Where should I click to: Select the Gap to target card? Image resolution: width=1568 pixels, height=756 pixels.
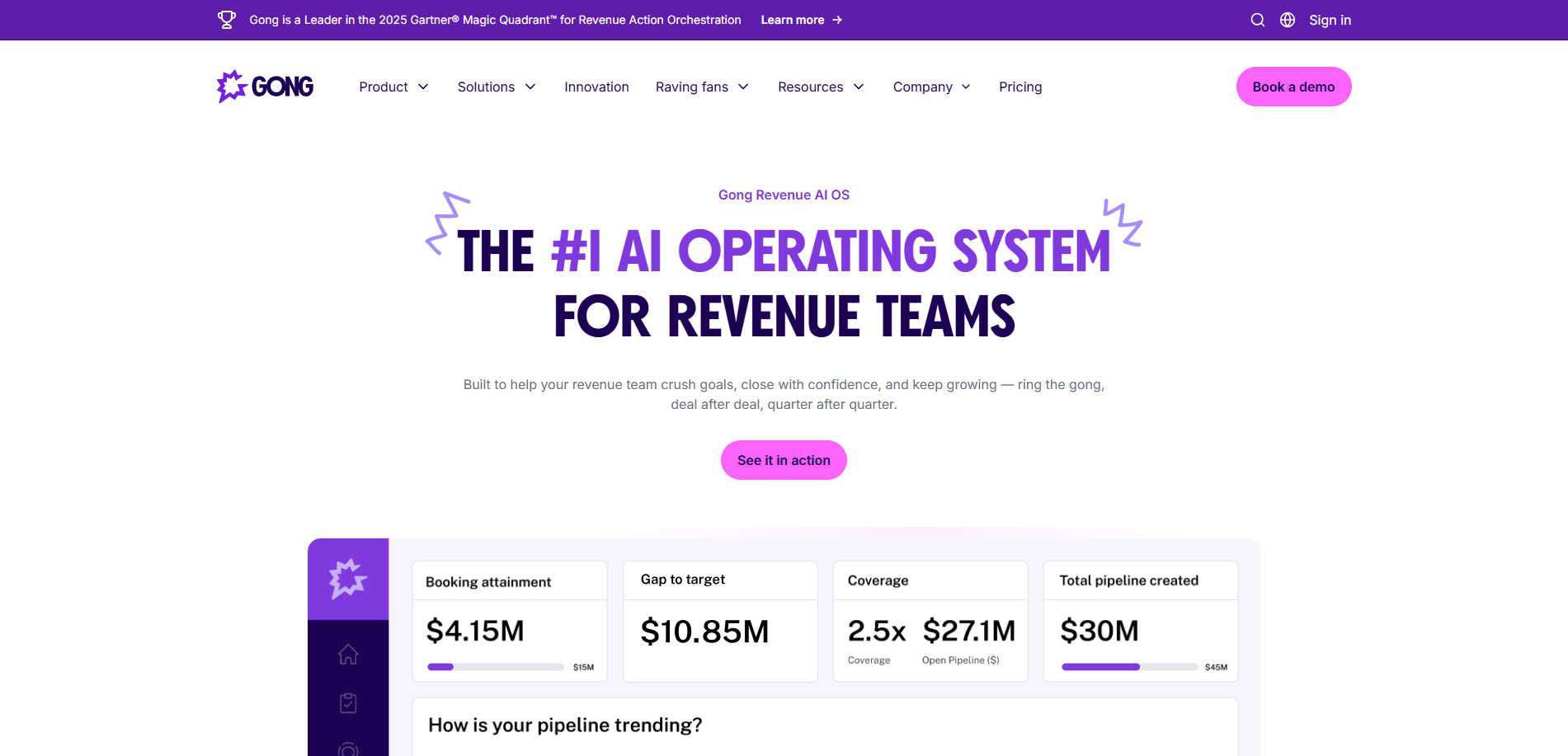pyautogui.click(x=719, y=622)
